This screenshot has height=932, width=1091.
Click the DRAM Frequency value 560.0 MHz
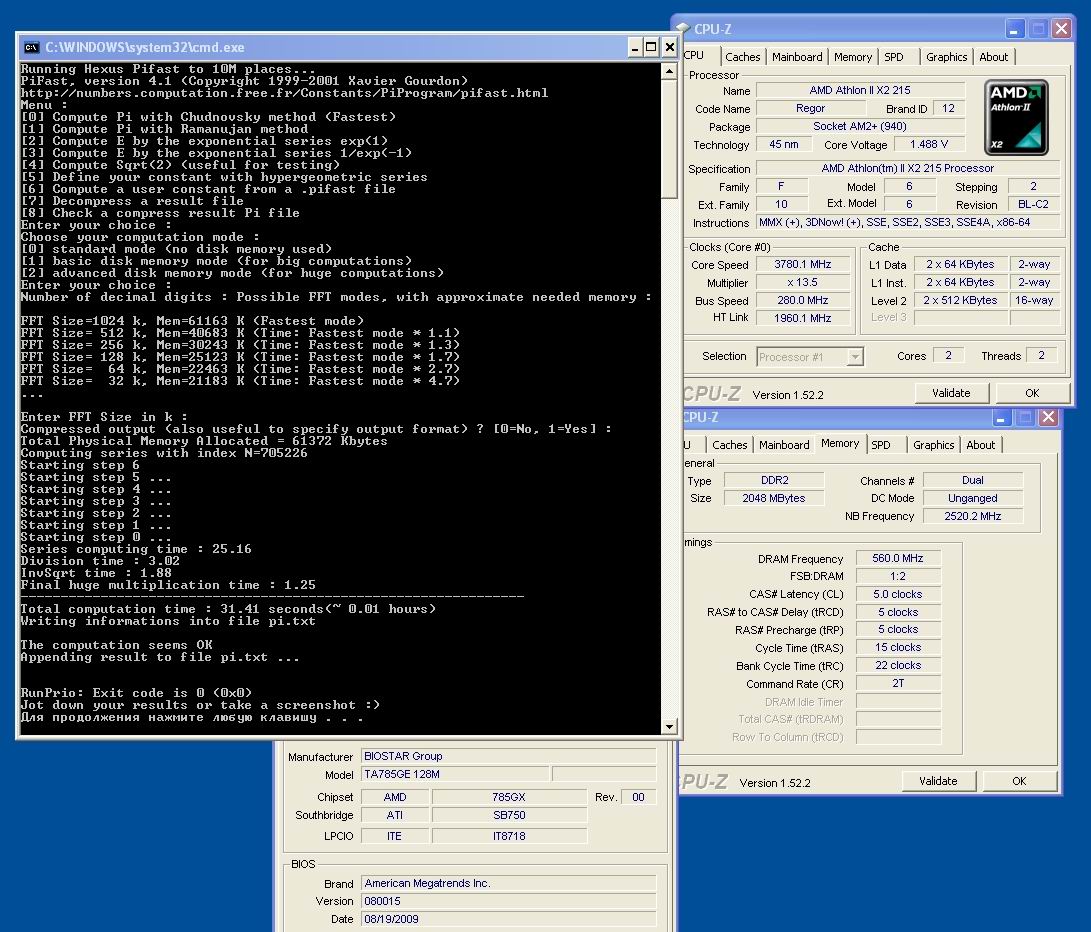898,558
